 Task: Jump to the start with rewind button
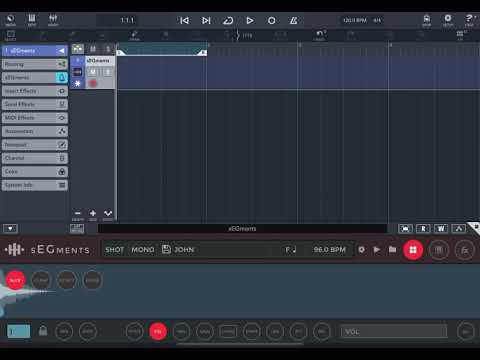click(184, 21)
